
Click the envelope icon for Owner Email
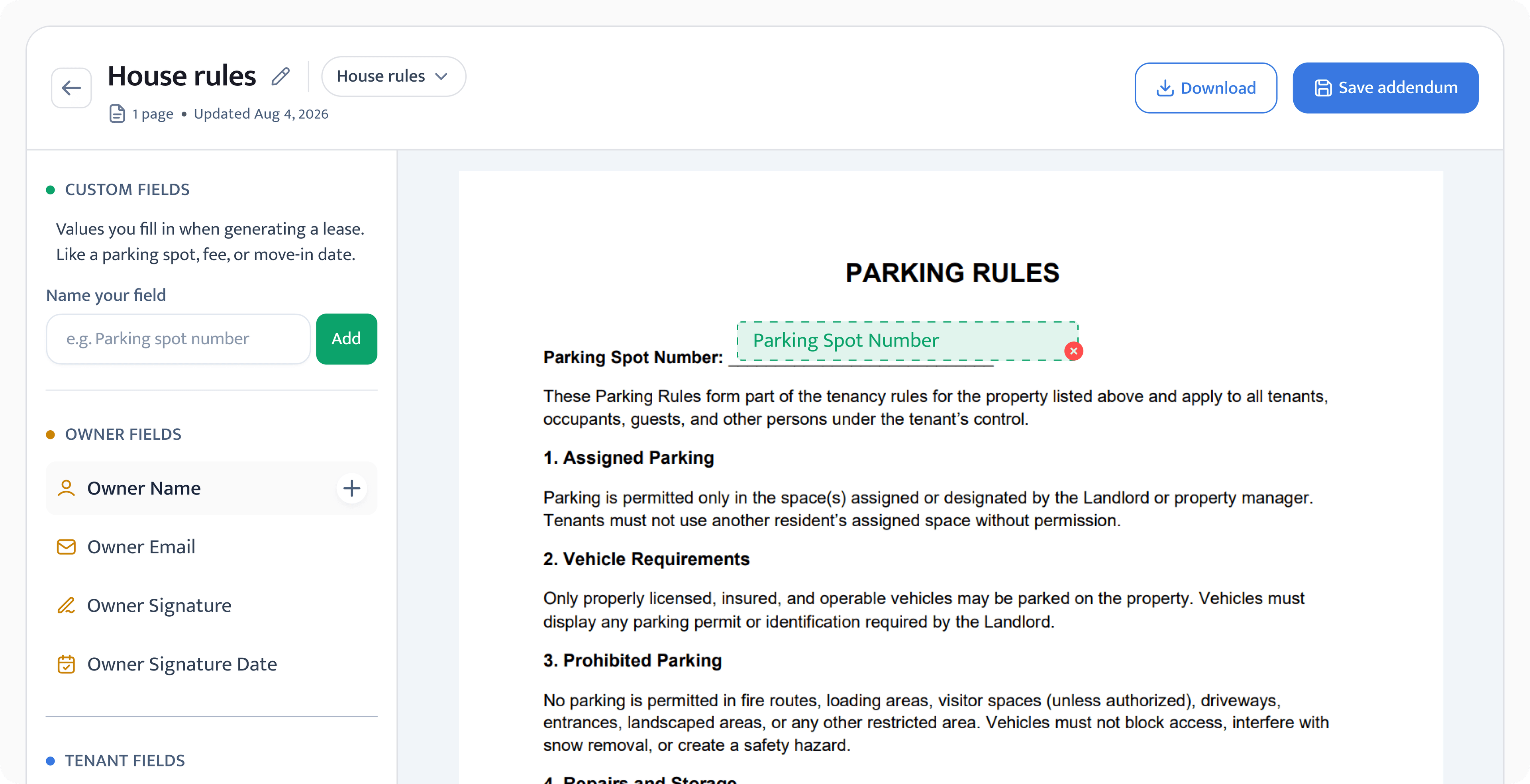pos(66,547)
